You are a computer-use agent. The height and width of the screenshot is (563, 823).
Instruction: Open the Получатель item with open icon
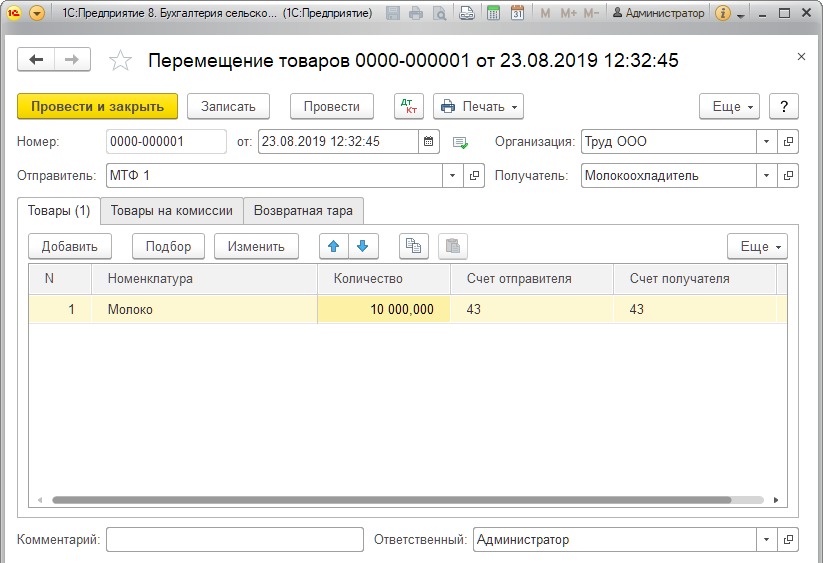(788, 176)
